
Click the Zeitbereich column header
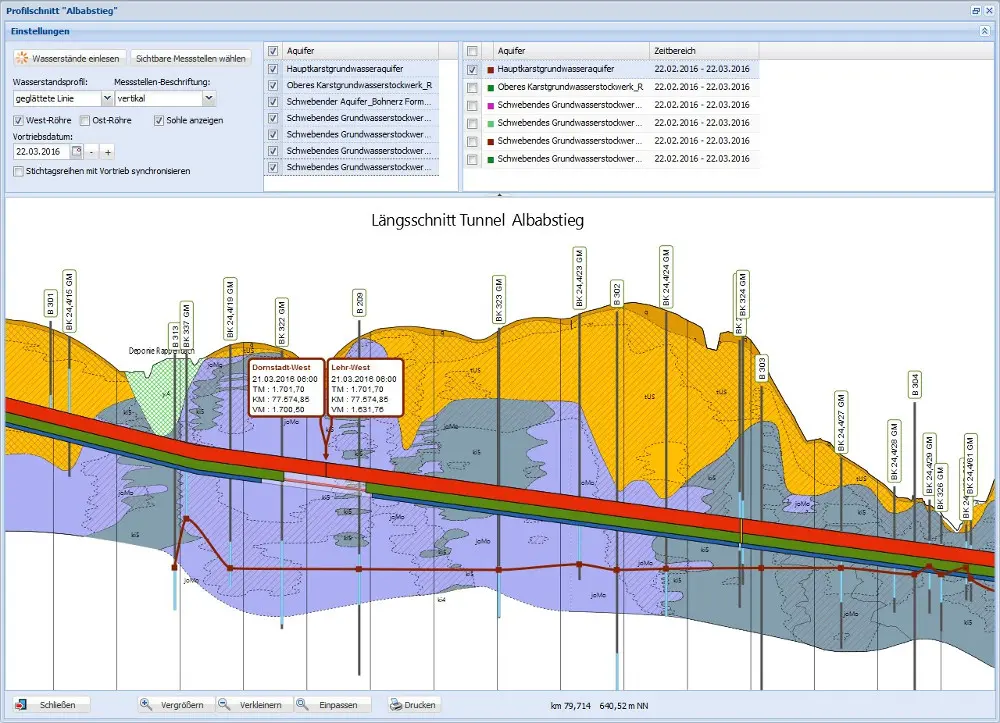click(704, 50)
